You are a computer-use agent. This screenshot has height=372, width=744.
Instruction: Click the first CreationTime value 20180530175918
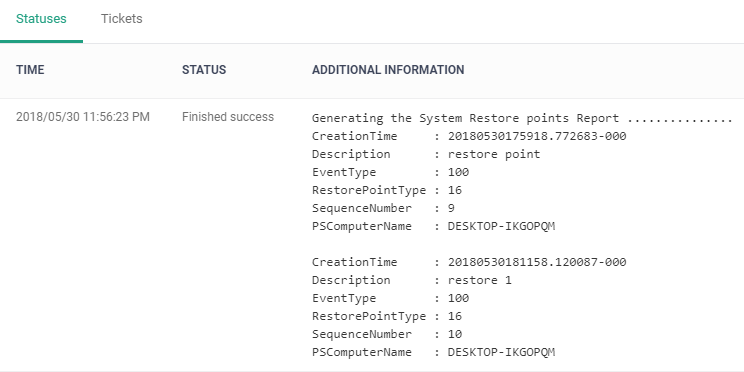pos(537,136)
